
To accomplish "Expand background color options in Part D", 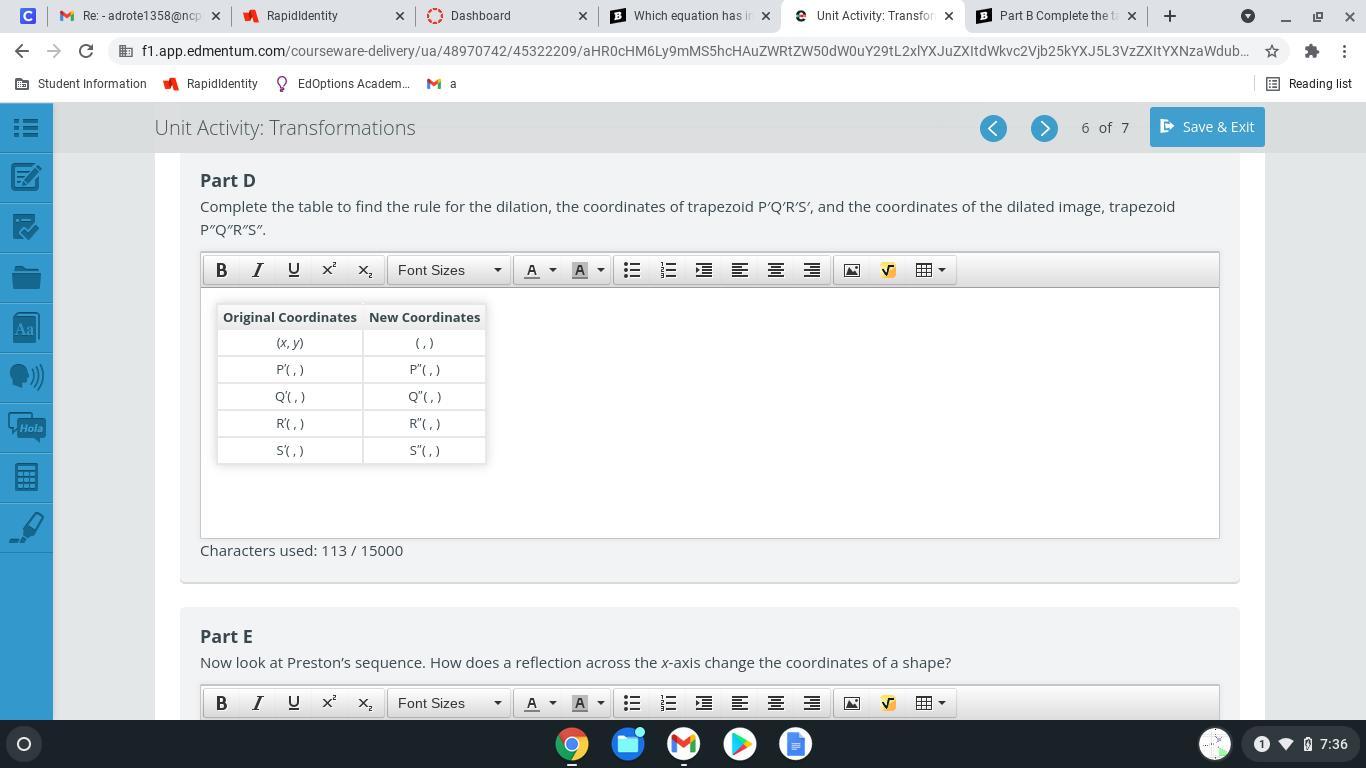I will coord(601,270).
